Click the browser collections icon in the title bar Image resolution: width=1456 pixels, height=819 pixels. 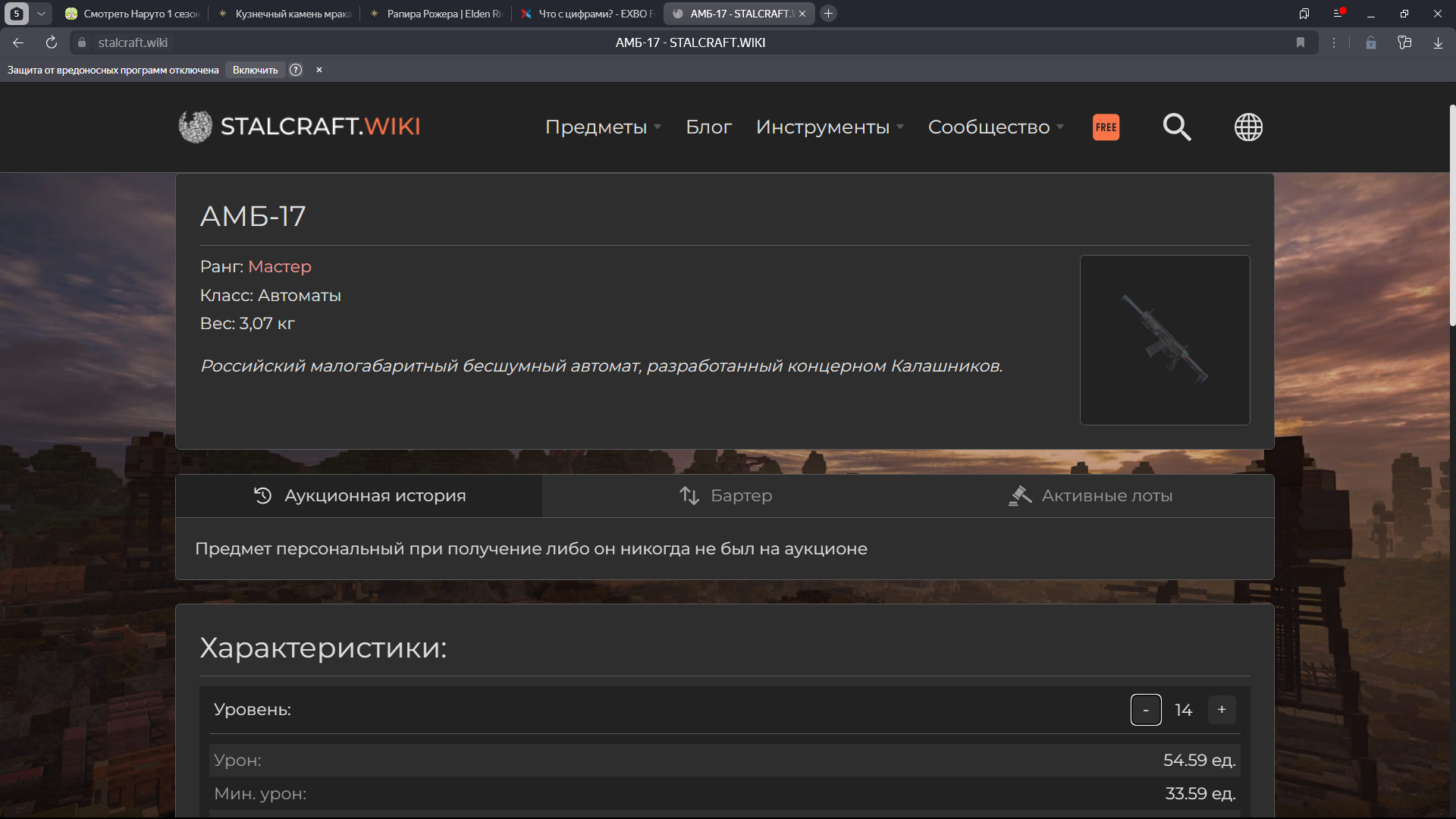pyautogui.click(x=1304, y=14)
